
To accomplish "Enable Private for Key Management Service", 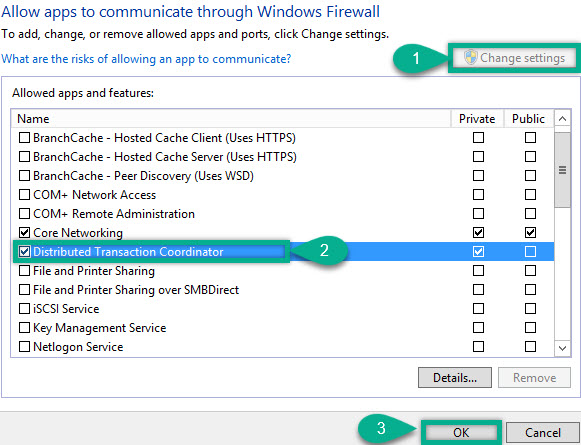I will tap(478, 328).
